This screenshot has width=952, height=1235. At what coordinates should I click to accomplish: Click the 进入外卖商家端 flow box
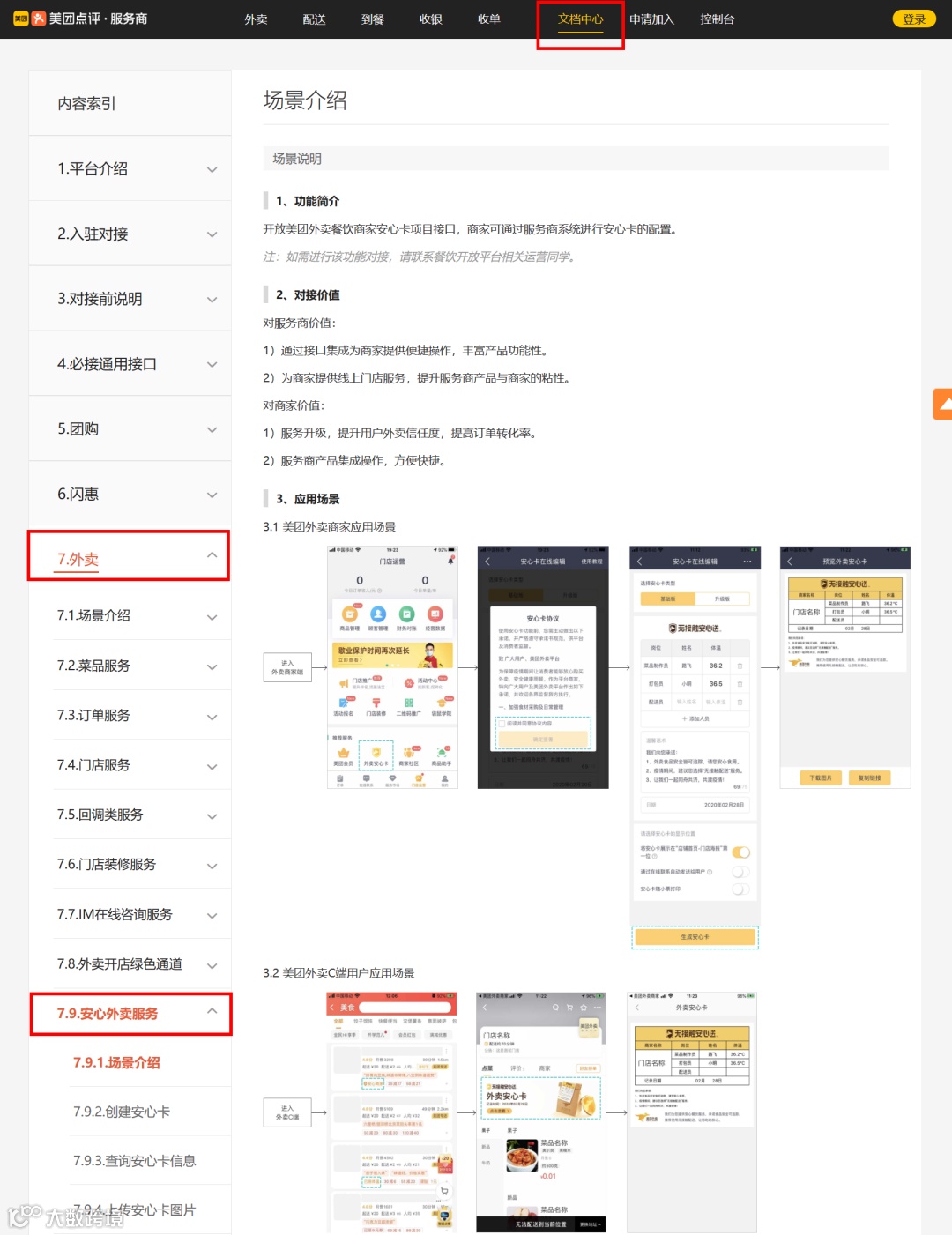click(x=287, y=667)
